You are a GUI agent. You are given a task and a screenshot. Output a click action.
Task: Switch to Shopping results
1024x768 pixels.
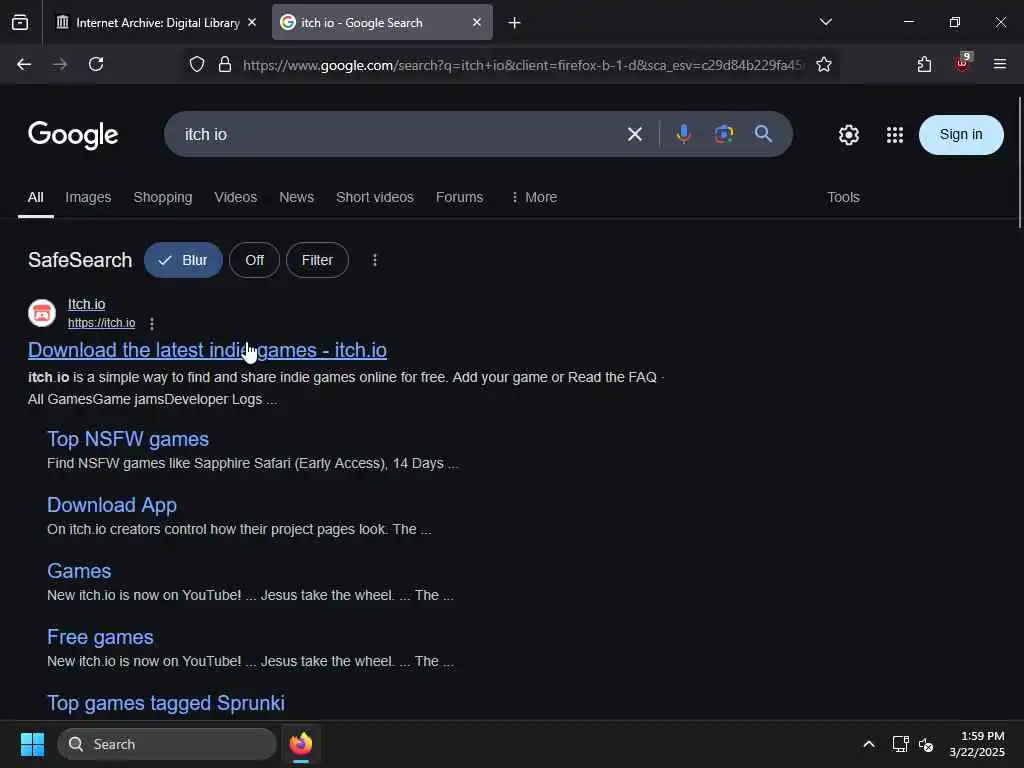(x=163, y=197)
